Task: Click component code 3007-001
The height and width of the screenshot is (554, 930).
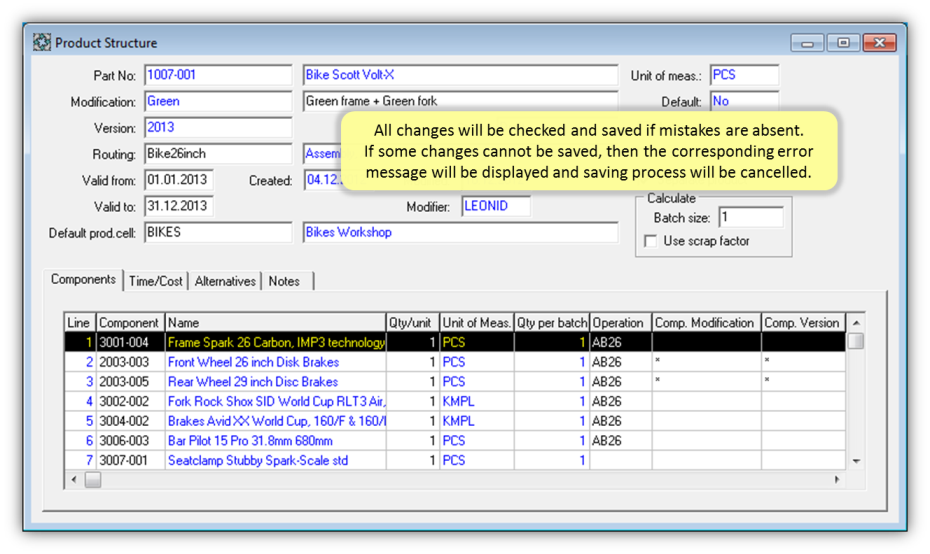Action: [x=130, y=460]
